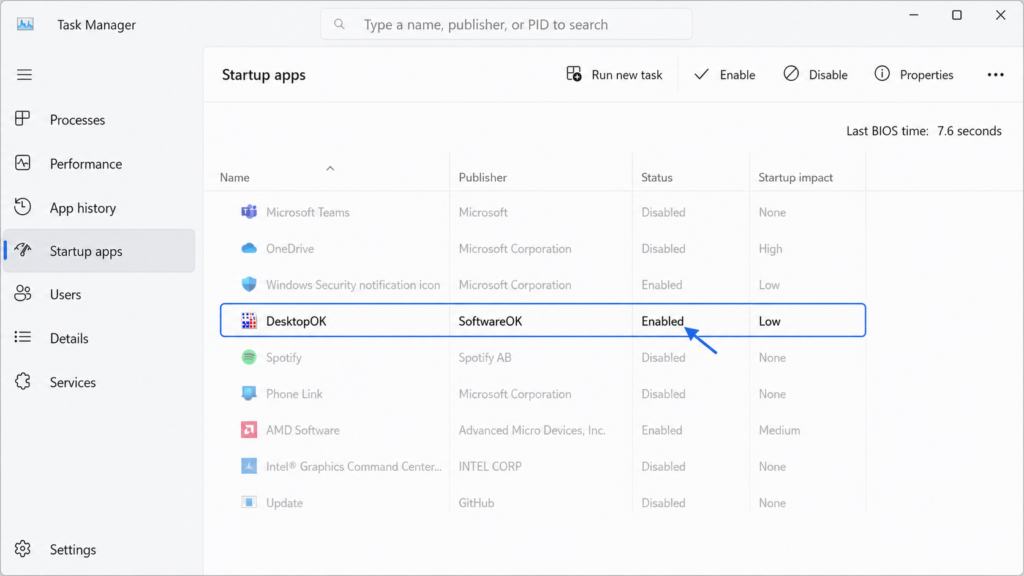Click the Run new task icon
Image resolution: width=1024 pixels, height=576 pixels.
click(x=573, y=74)
